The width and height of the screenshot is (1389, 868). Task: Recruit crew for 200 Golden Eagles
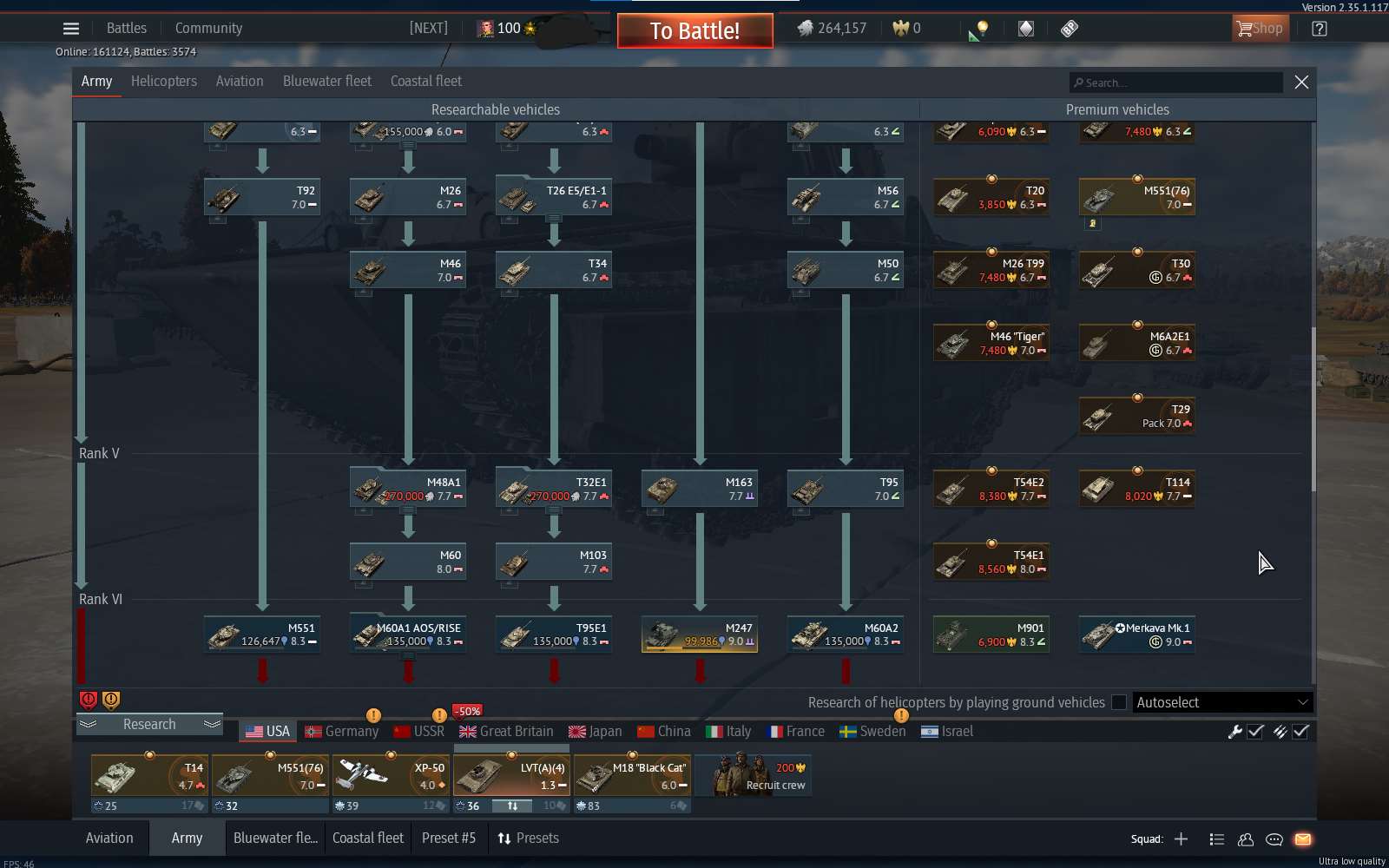[754, 776]
